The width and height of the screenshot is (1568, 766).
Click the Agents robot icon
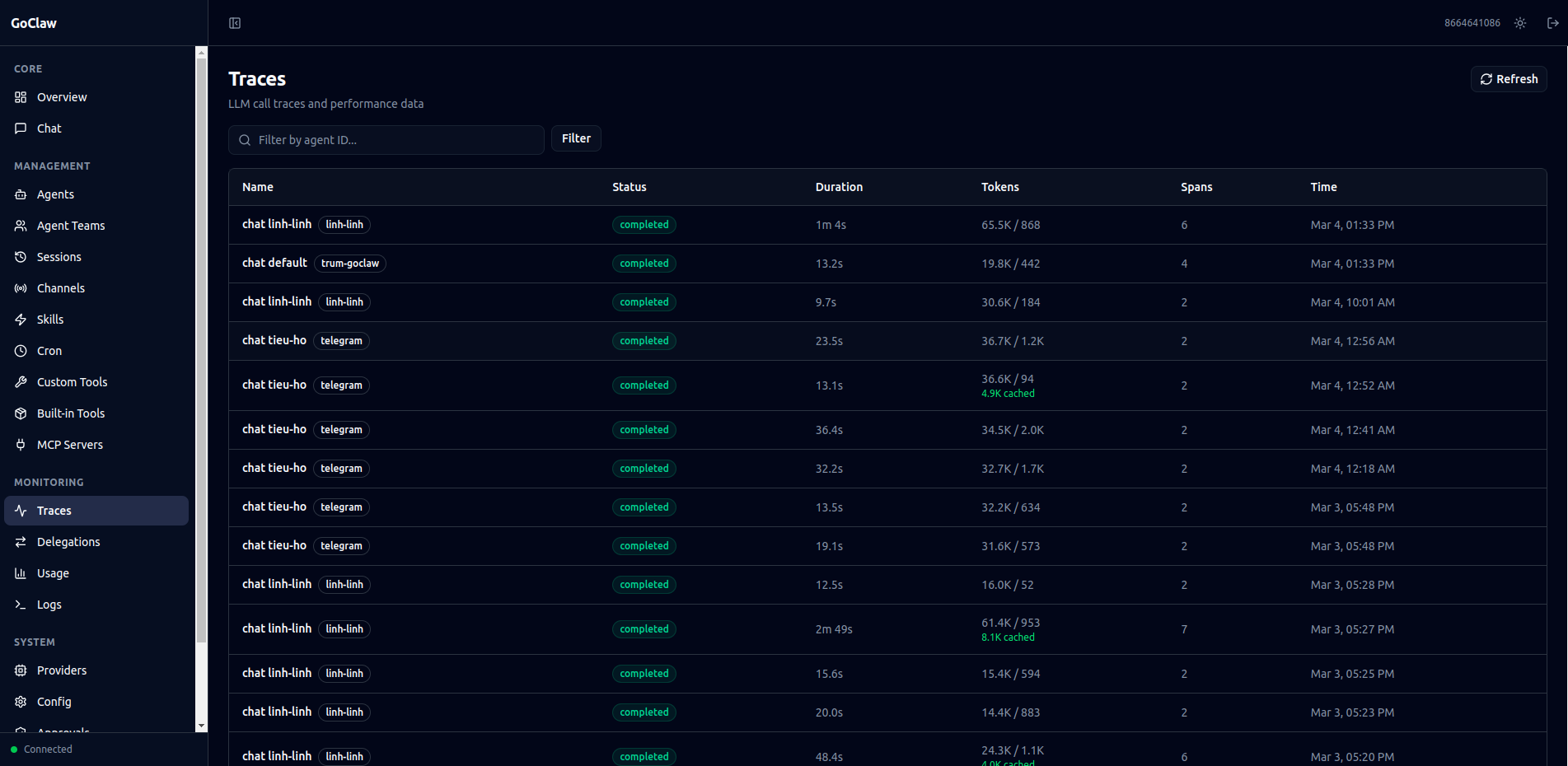pos(21,194)
